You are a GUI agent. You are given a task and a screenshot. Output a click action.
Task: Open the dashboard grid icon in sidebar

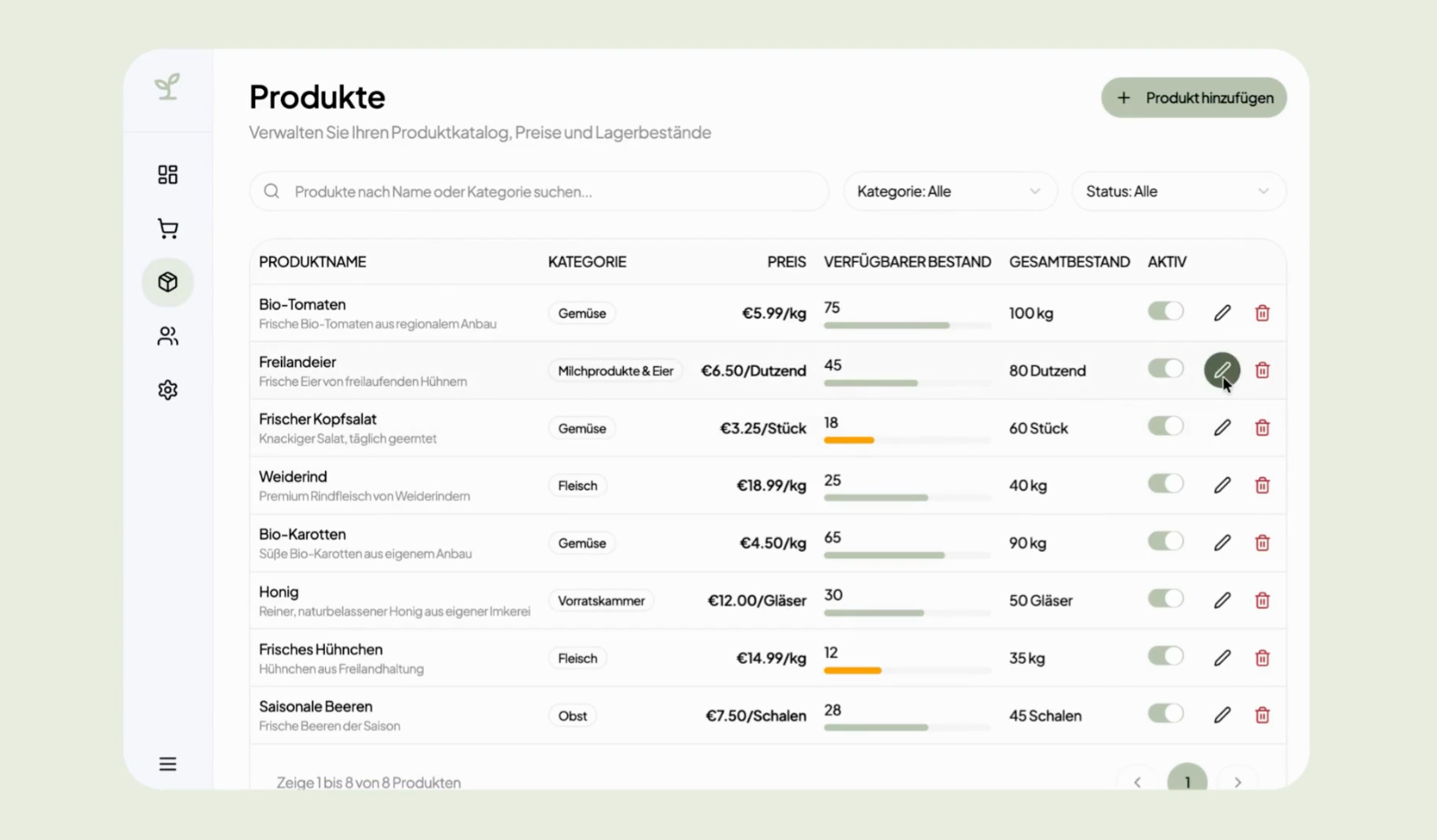167,174
